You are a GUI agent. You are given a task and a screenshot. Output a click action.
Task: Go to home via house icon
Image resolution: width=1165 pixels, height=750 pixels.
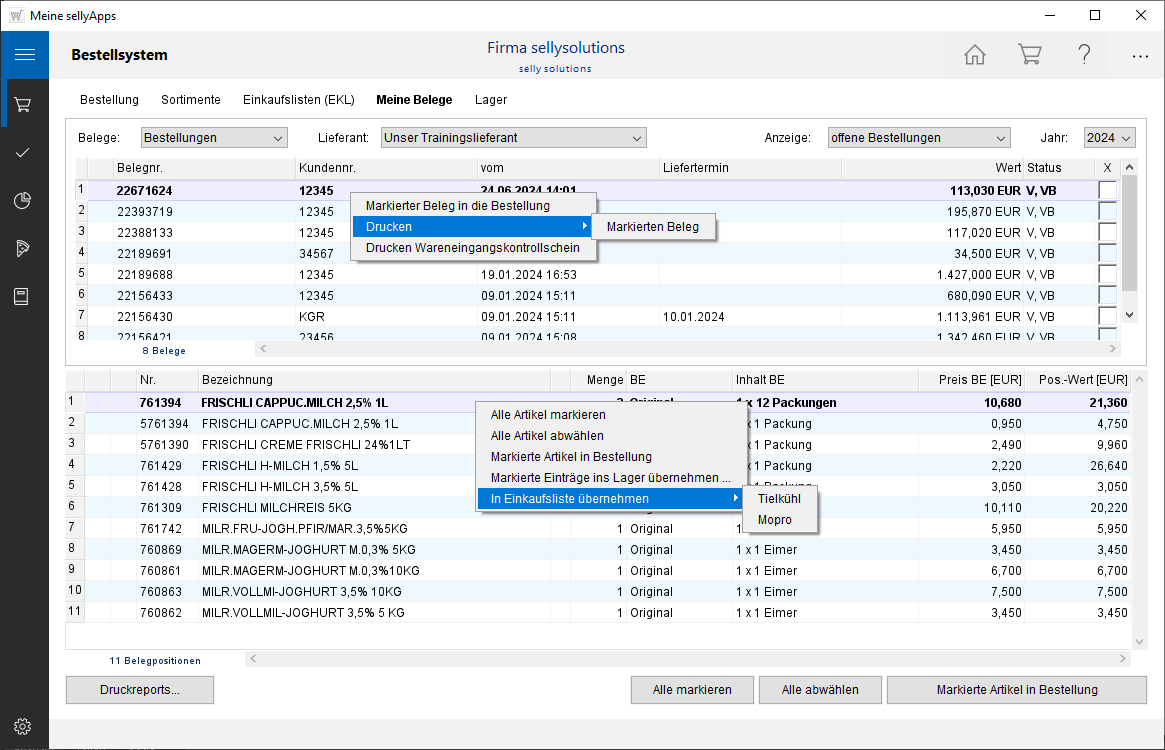point(974,55)
